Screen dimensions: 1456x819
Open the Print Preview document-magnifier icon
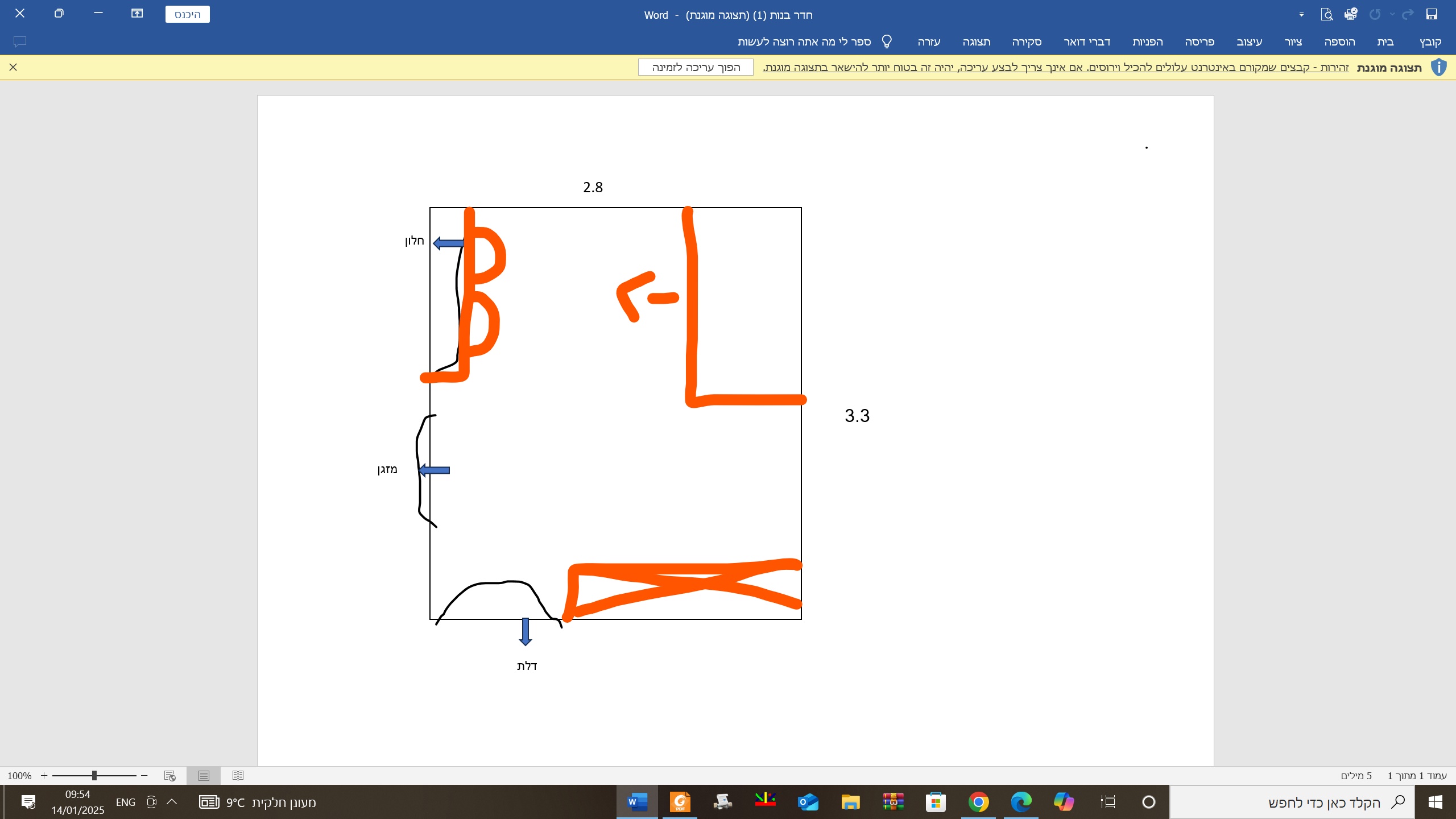1326,14
